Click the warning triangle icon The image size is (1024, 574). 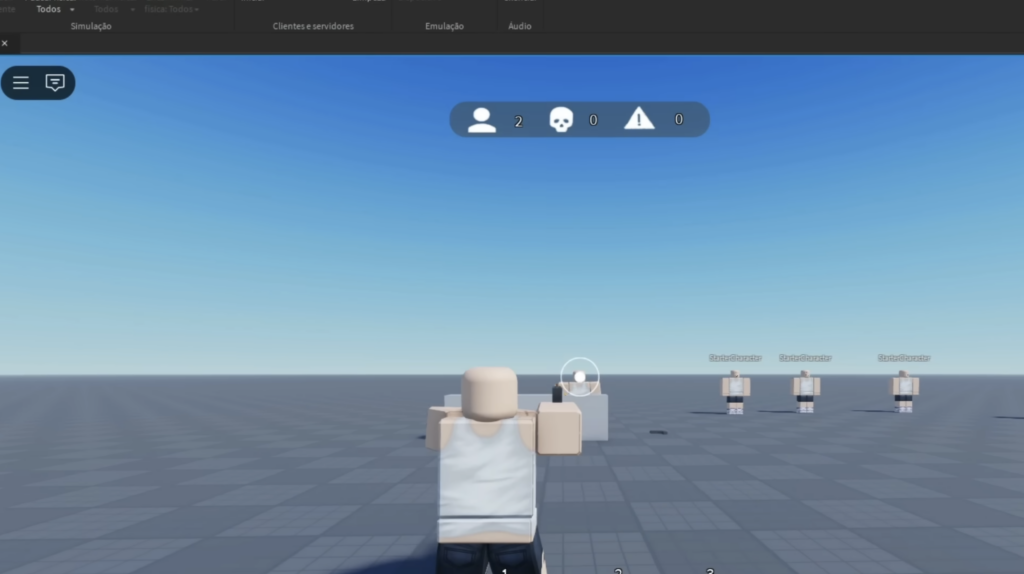point(639,118)
